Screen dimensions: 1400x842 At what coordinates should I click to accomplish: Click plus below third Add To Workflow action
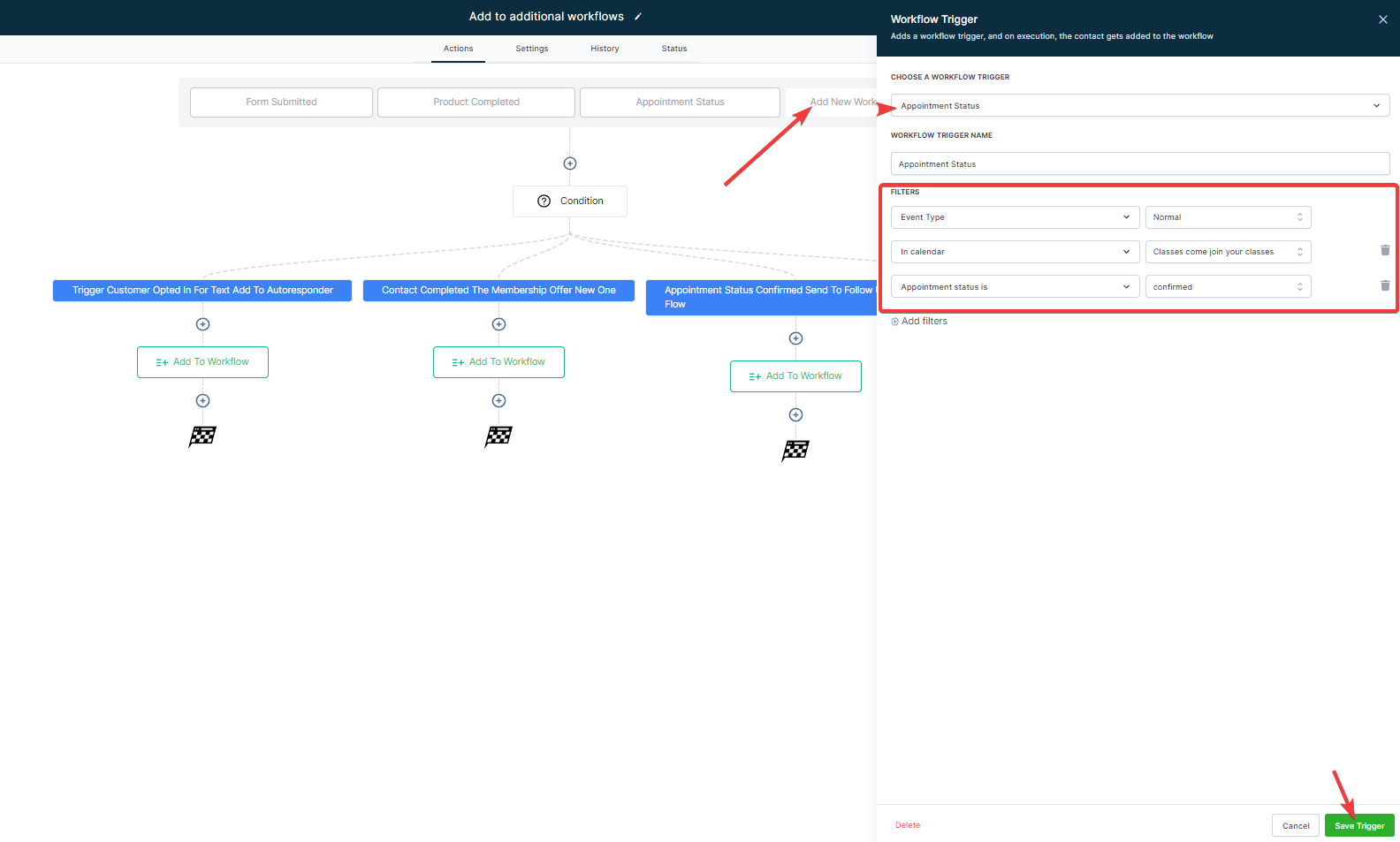pos(795,414)
